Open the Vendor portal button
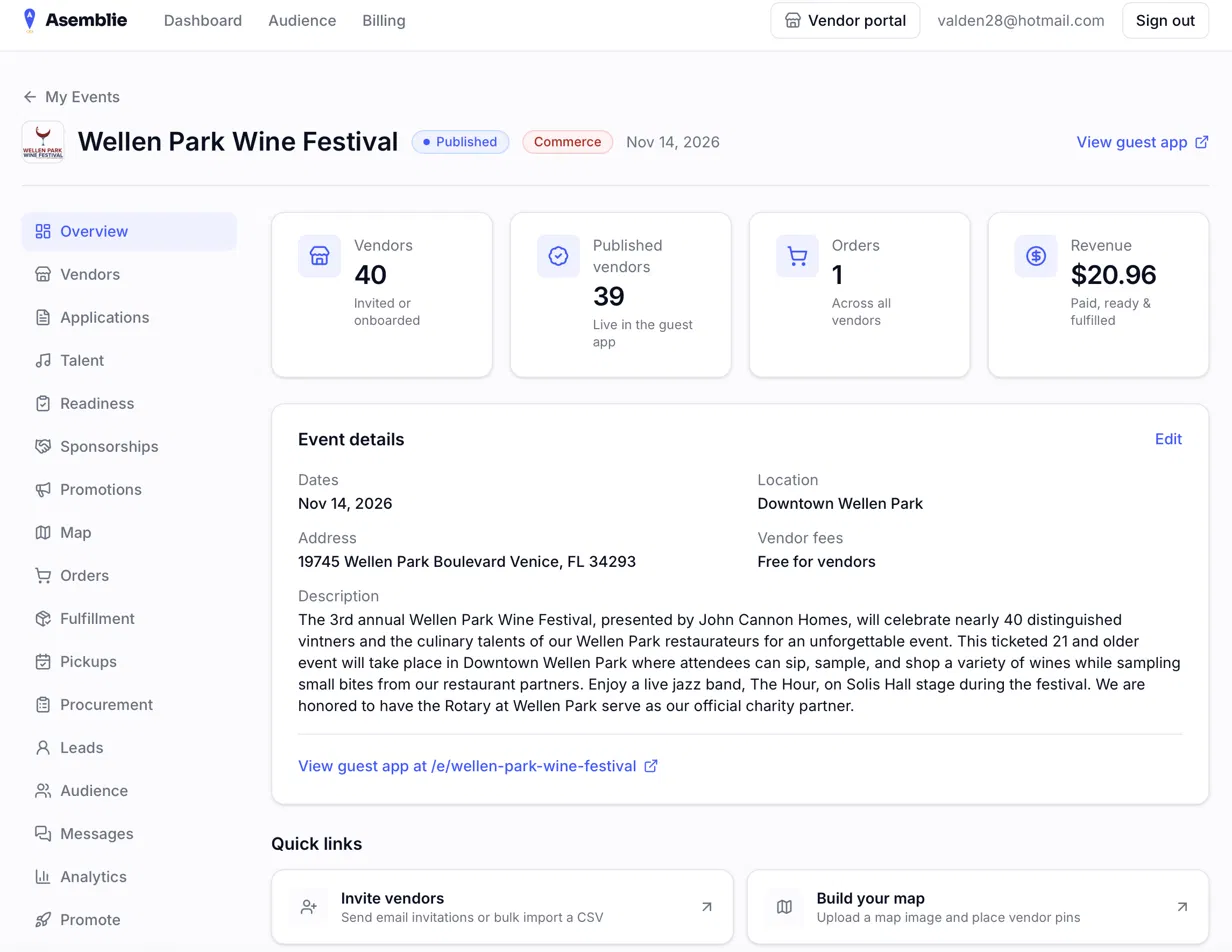 [845, 20]
